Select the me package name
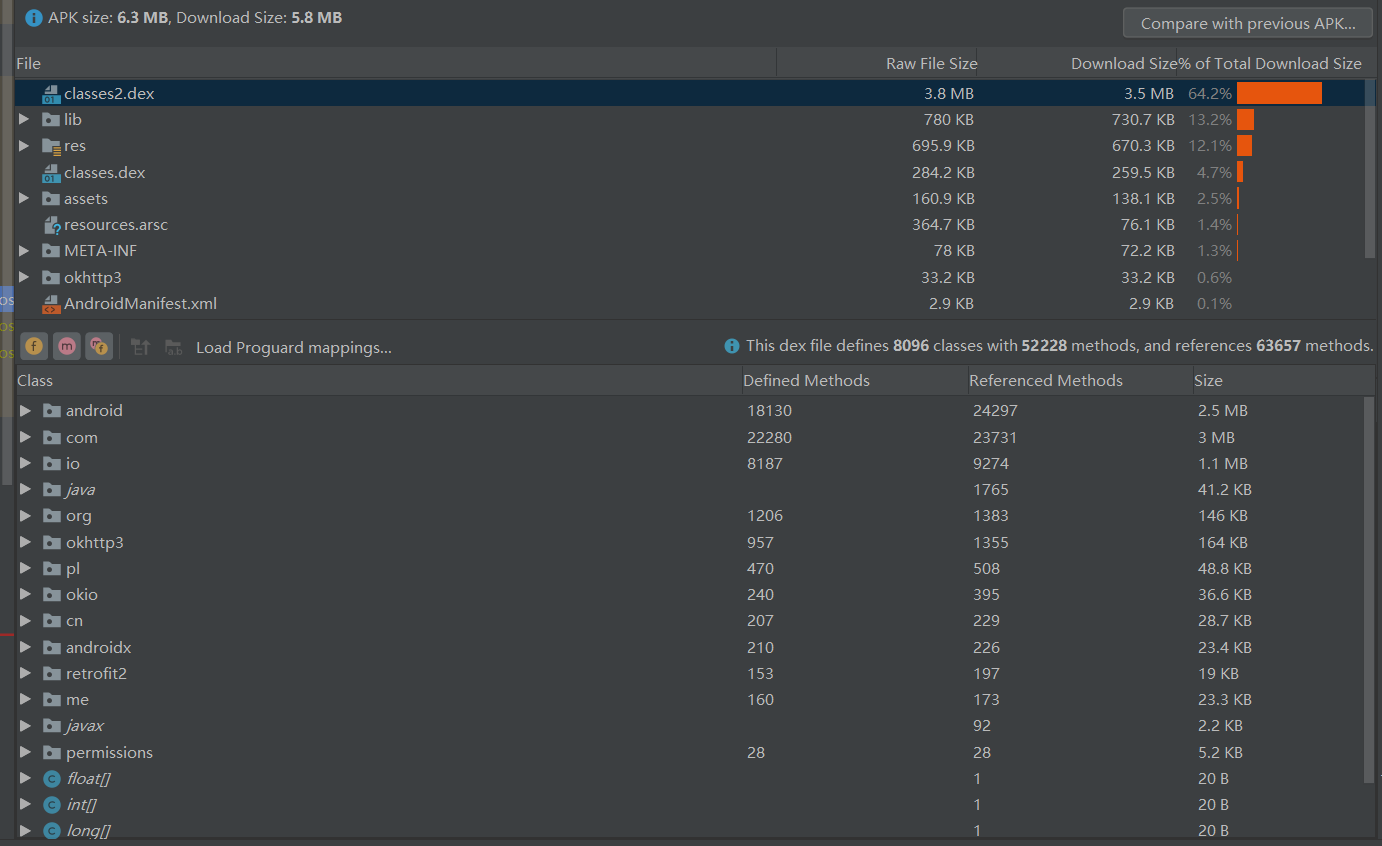This screenshot has height=846, width=1382. (77, 700)
